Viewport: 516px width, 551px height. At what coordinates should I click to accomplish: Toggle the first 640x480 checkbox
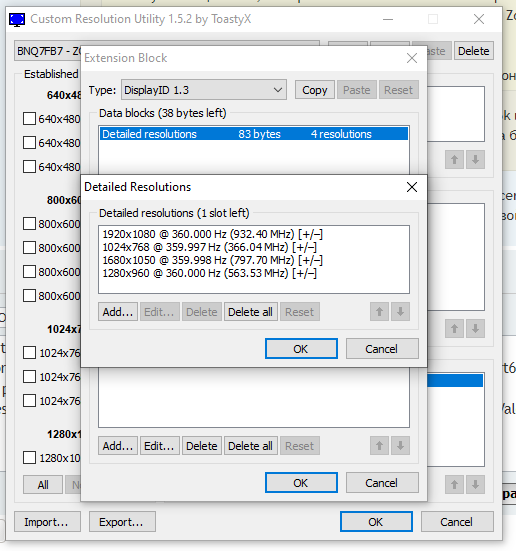tap(29, 119)
